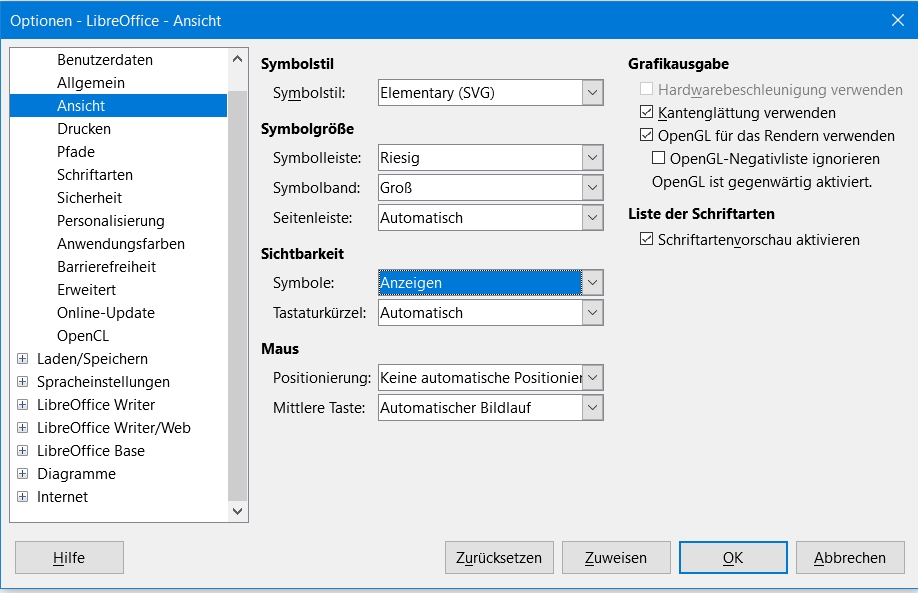This screenshot has height=593, width=918.
Task: Expand the Diagramme tree node
Action: (22, 474)
